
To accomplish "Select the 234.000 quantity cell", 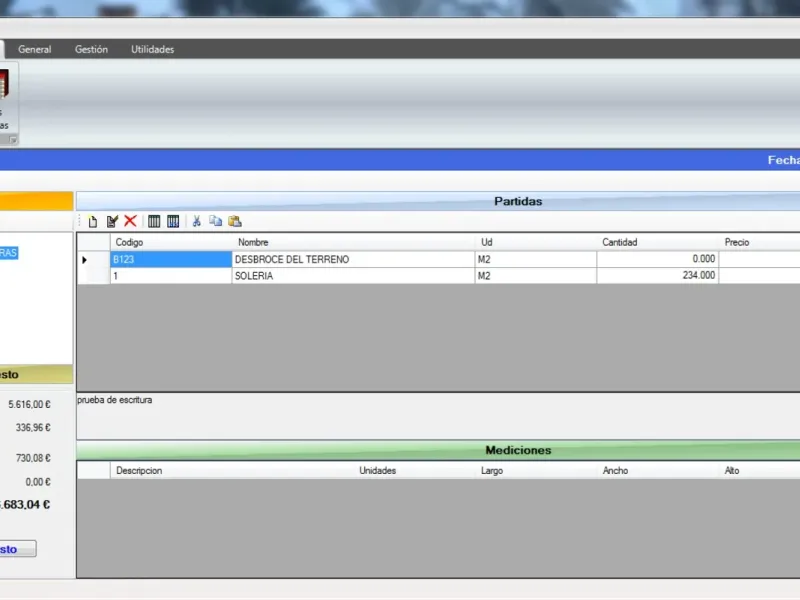I will tap(658, 276).
